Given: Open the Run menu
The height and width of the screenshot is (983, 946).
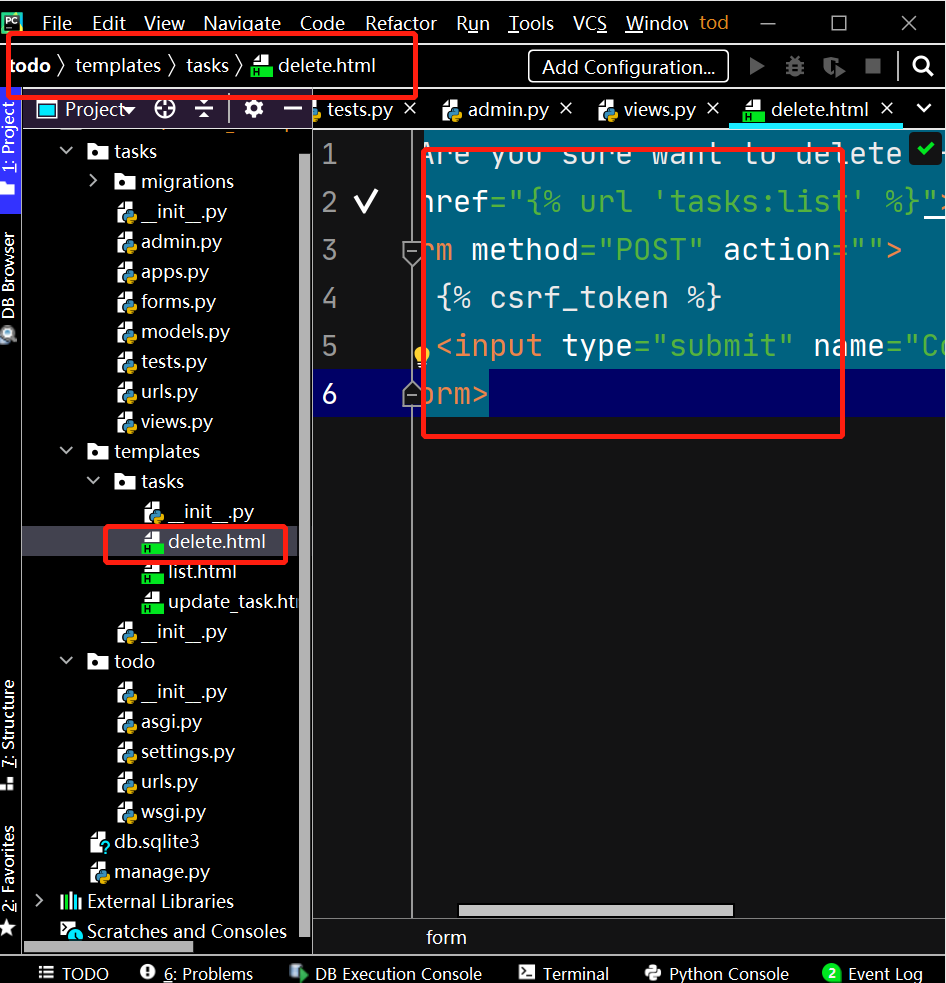Looking at the screenshot, I should coord(473,23).
